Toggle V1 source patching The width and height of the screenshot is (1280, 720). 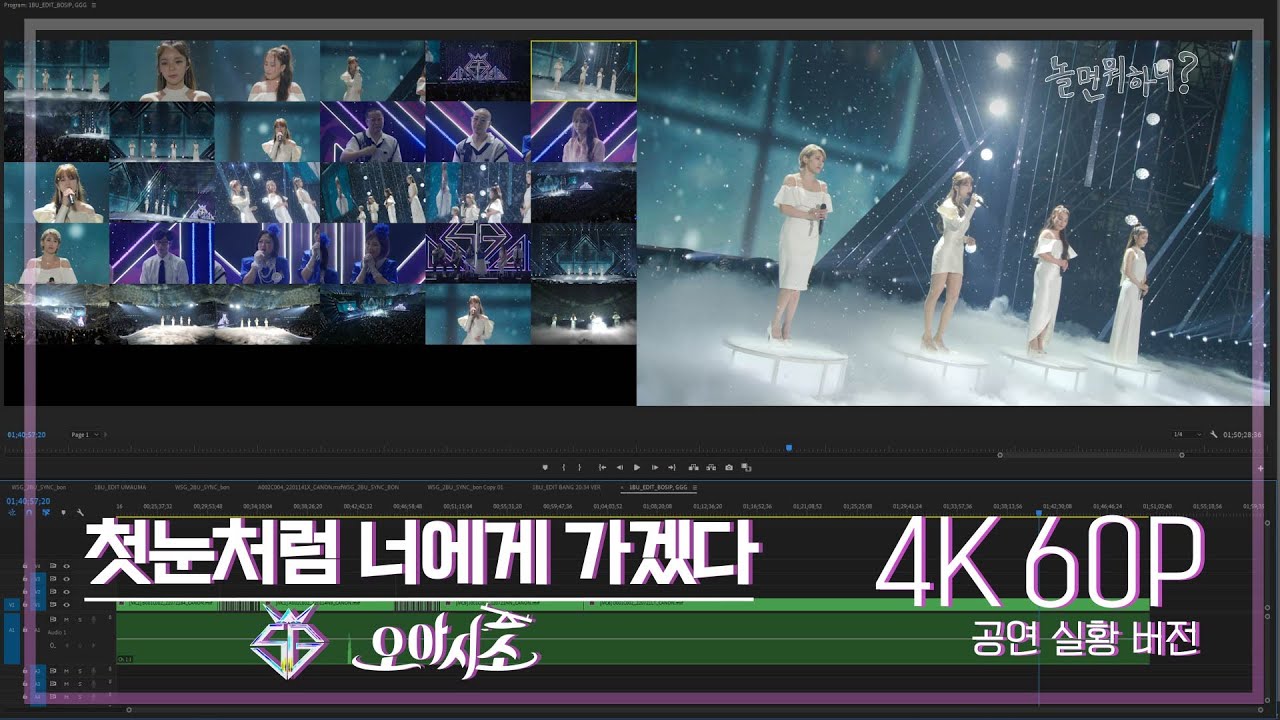[12, 605]
